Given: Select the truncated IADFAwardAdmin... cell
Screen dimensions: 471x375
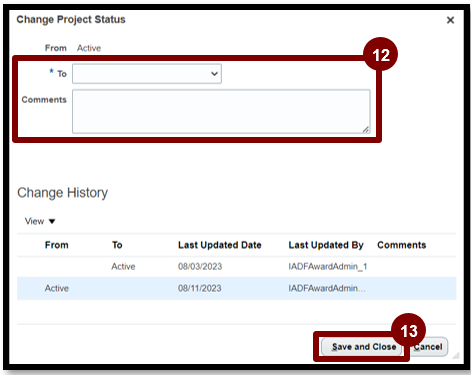Looking at the screenshot, I should (x=327, y=288).
